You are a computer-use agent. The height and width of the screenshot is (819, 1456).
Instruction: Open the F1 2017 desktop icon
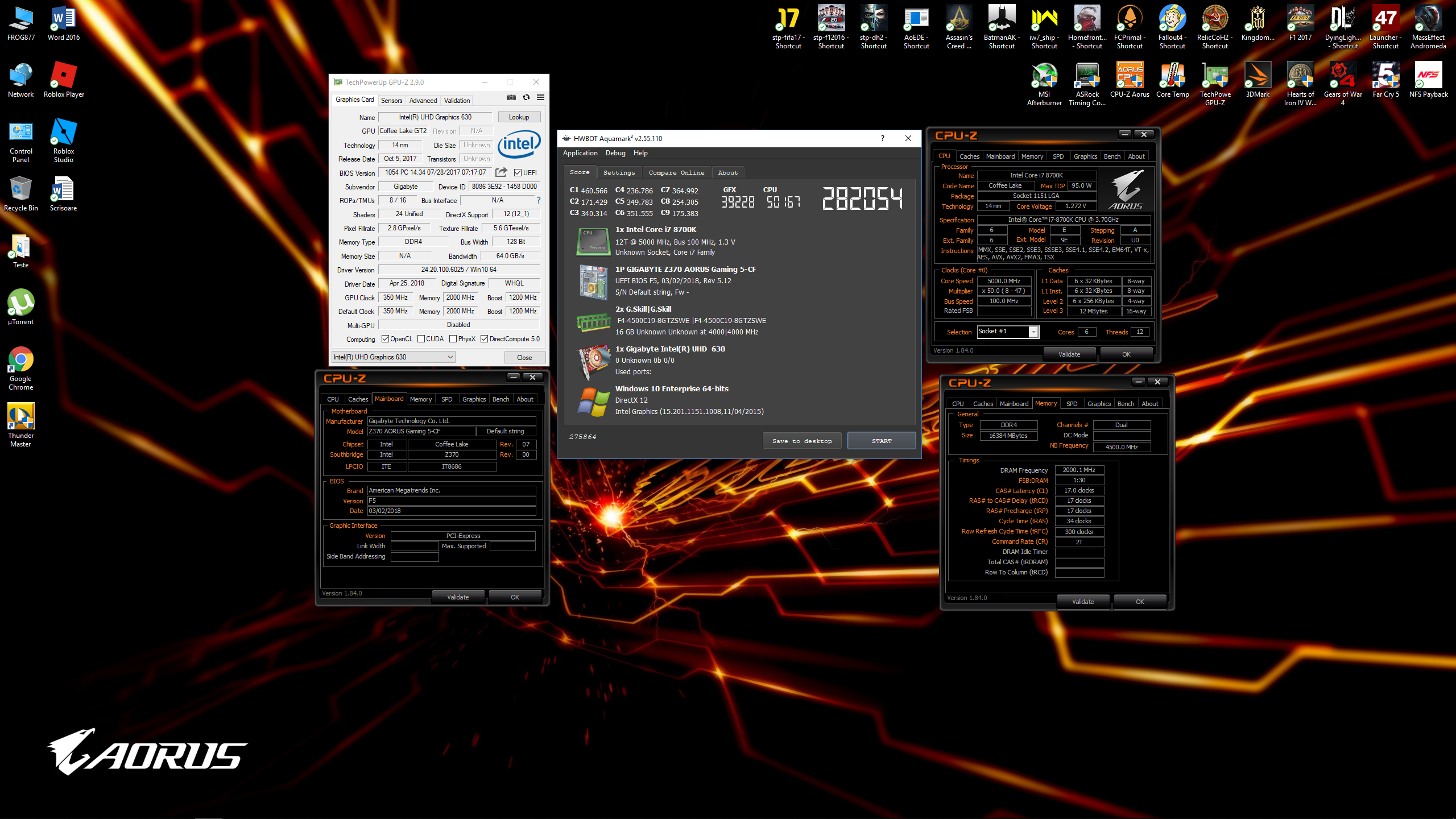(x=1300, y=24)
